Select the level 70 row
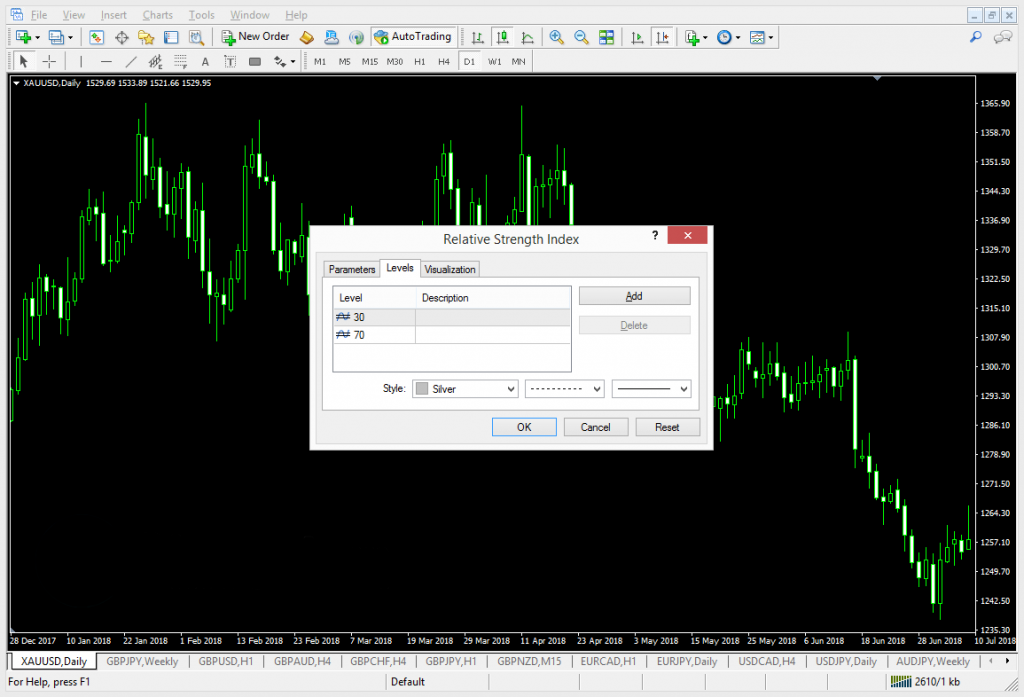Viewport: 1024px width, 697px height. point(451,335)
